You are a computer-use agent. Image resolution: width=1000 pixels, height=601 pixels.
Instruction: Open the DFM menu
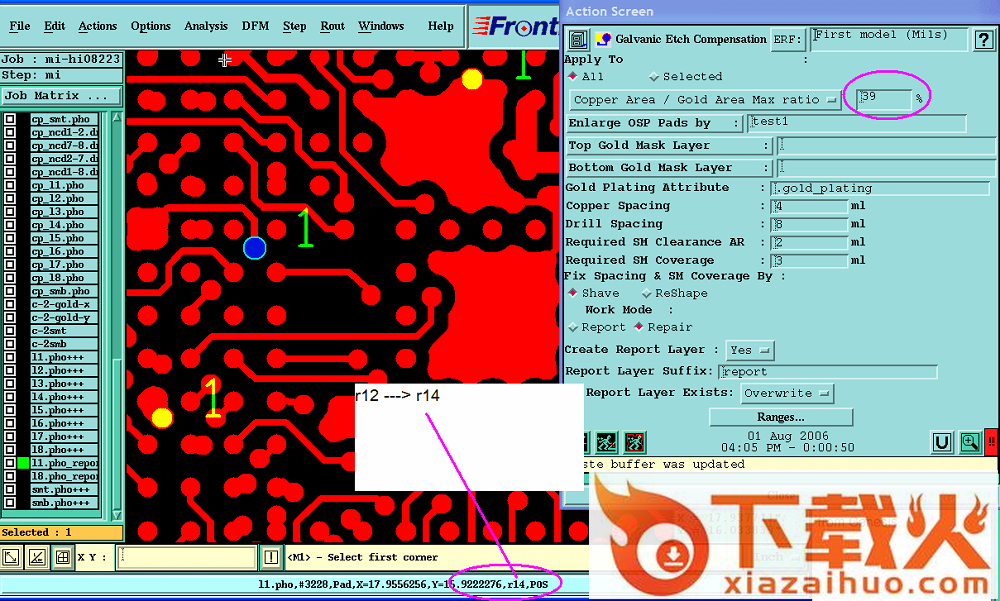tap(255, 26)
